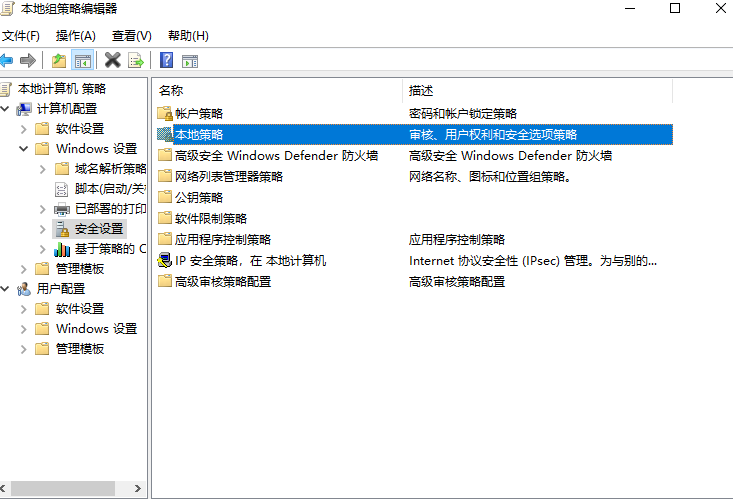Expand the 安全设置 tree node
The width and height of the screenshot is (733, 499).
42,229
